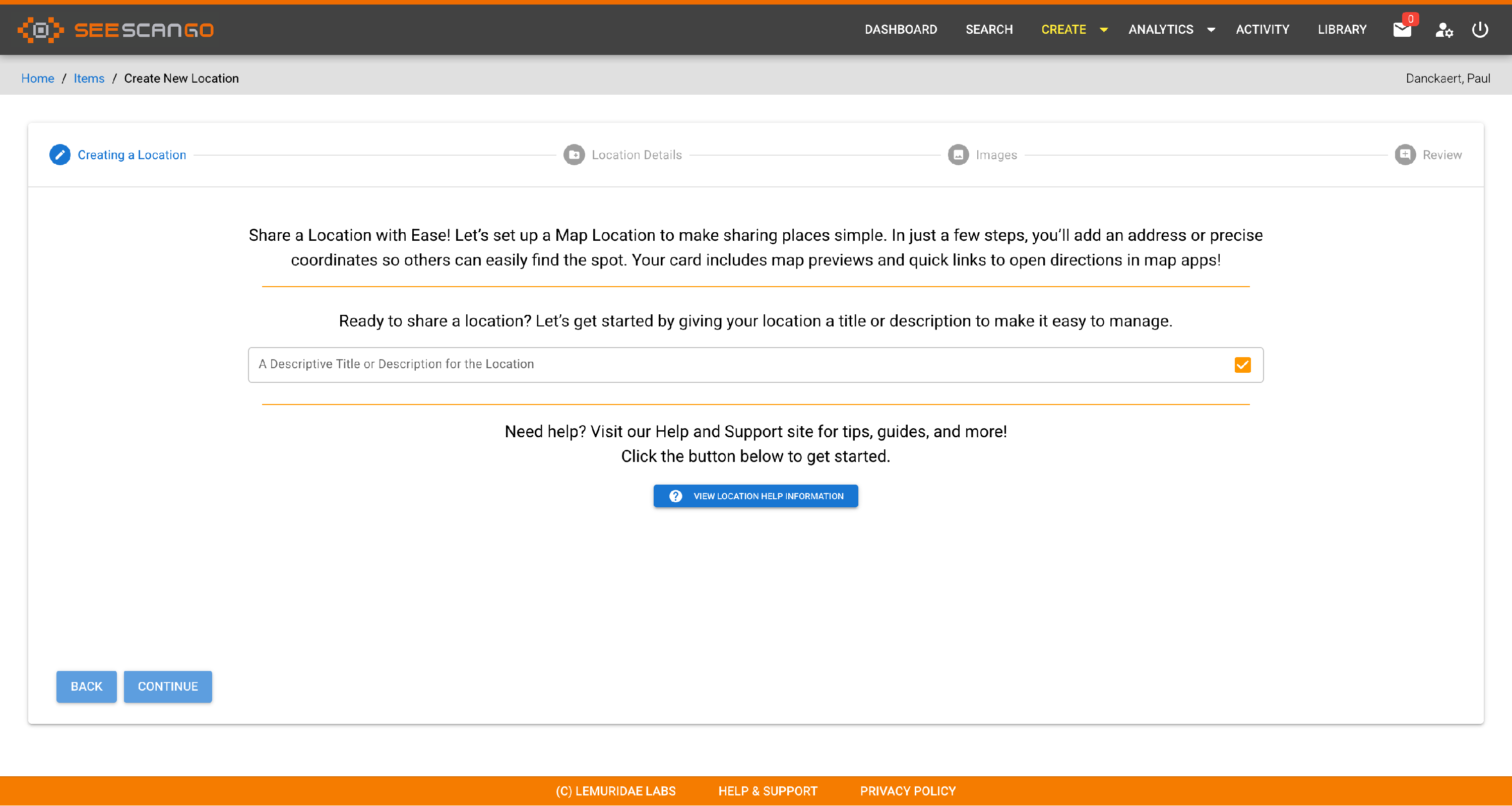This screenshot has width=1512, height=806.
Task: Click the Review step icon
Action: 1405,155
